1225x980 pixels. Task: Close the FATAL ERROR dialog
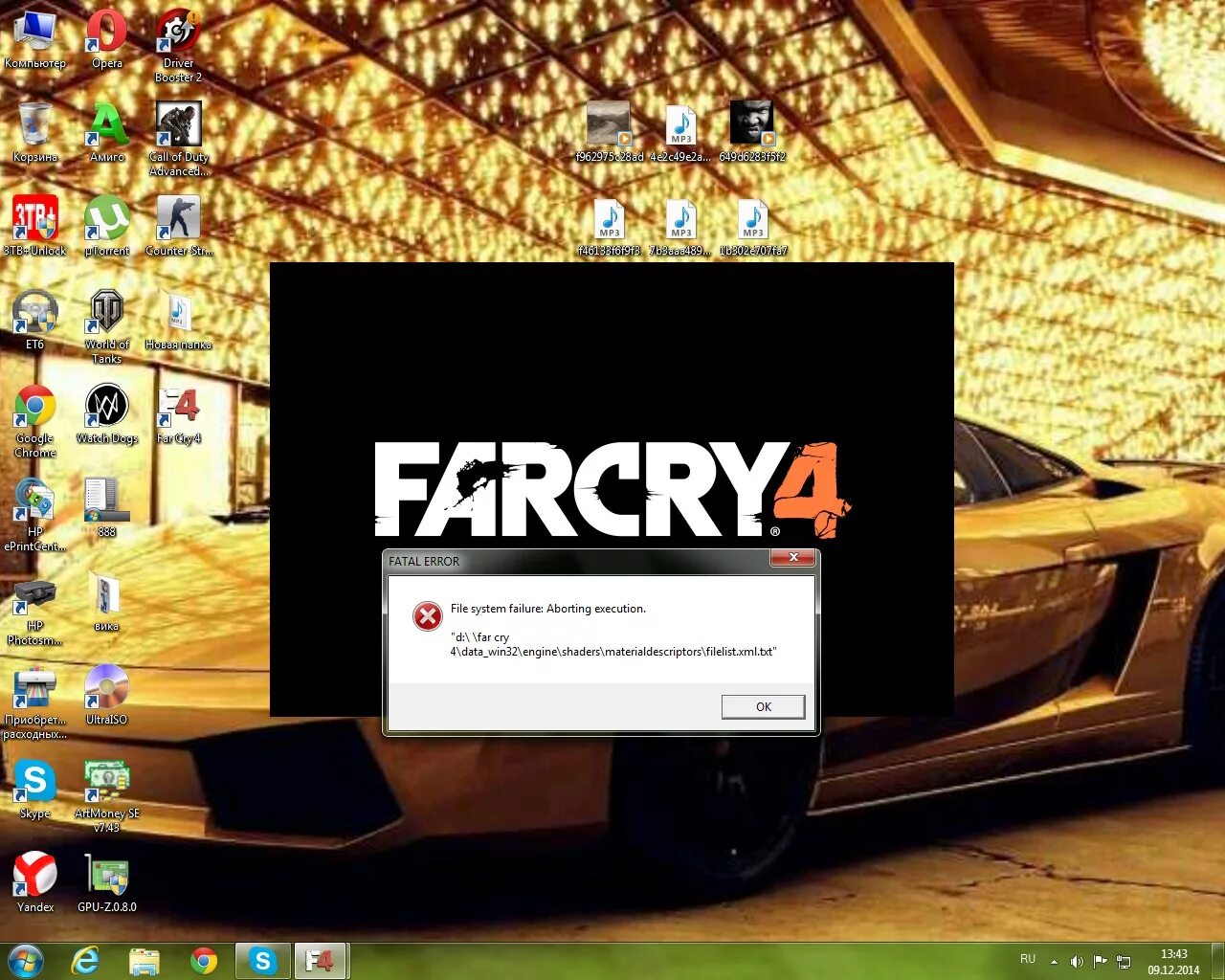pyautogui.click(x=793, y=557)
